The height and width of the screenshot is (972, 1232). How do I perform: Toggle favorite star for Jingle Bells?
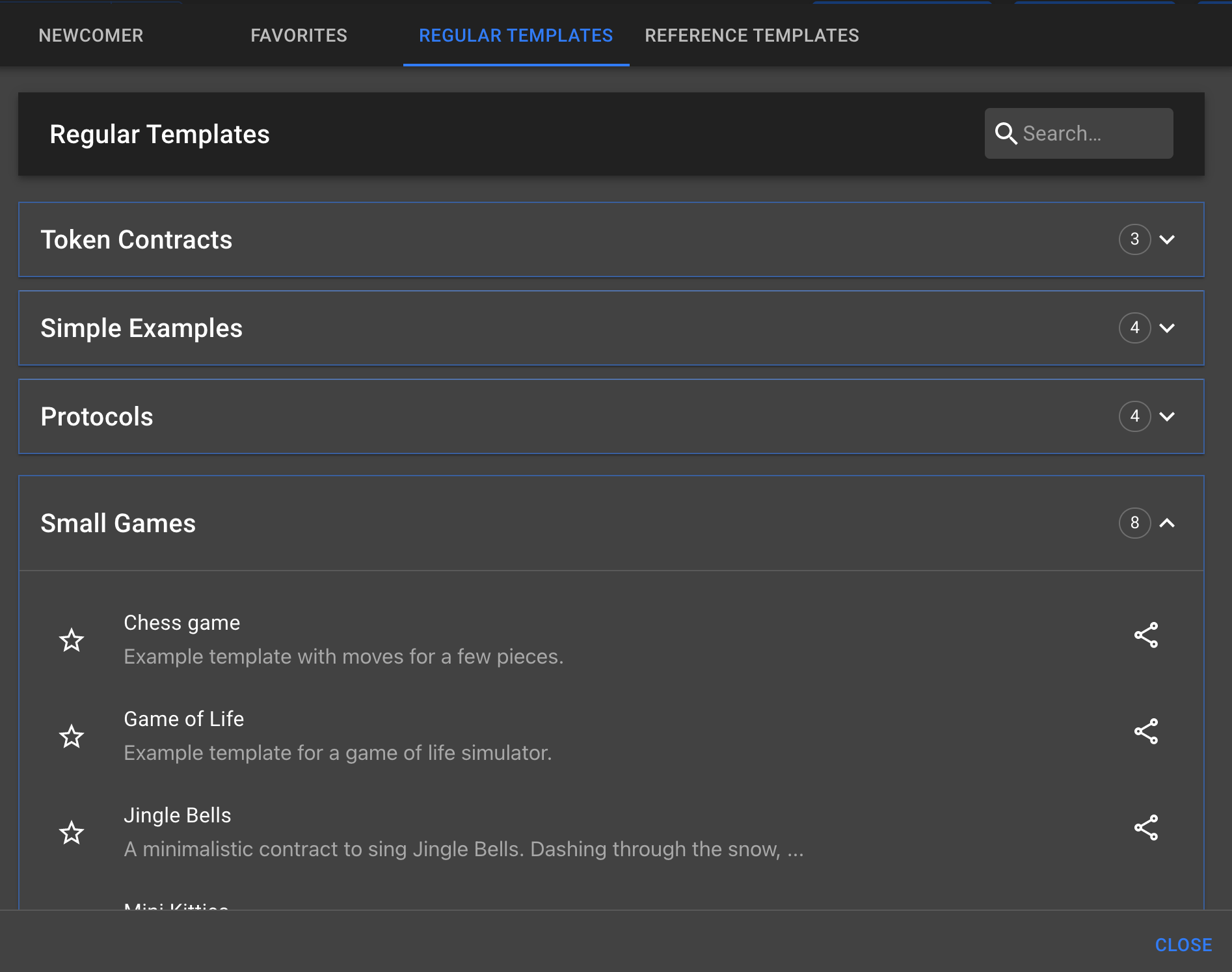(x=72, y=833)
